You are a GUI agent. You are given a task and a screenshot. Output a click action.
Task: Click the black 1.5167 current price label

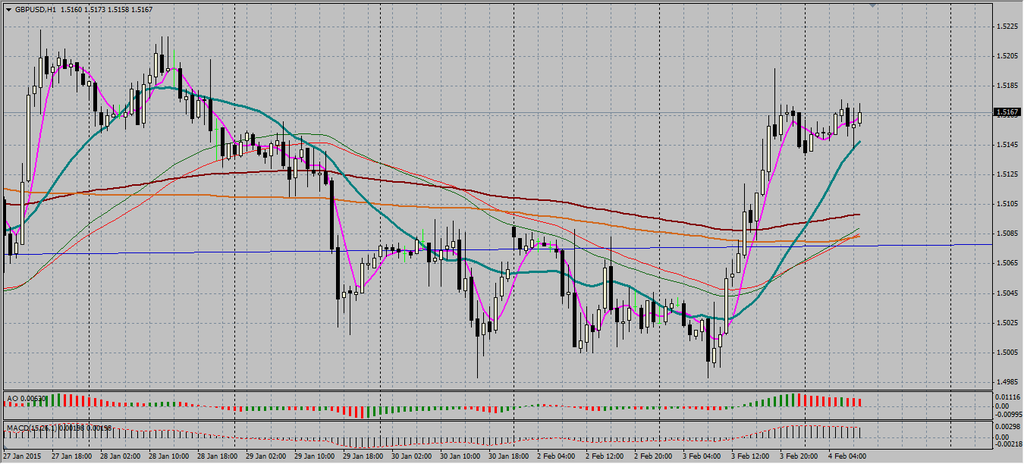[x=1008, y=113]
